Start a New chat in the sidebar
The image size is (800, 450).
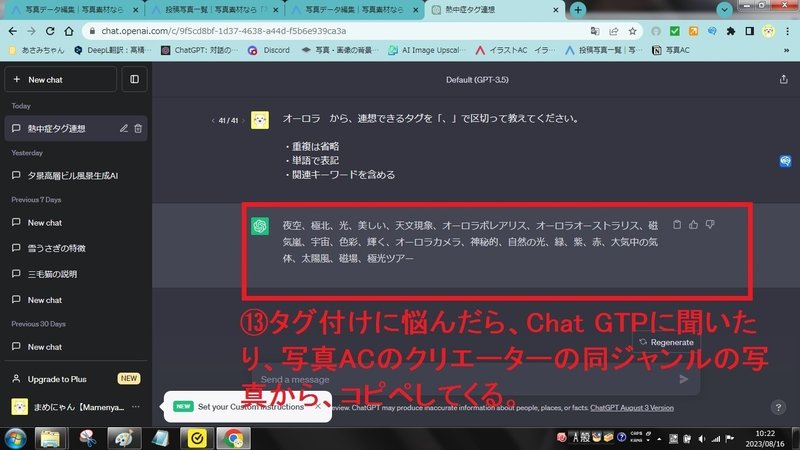60,80
